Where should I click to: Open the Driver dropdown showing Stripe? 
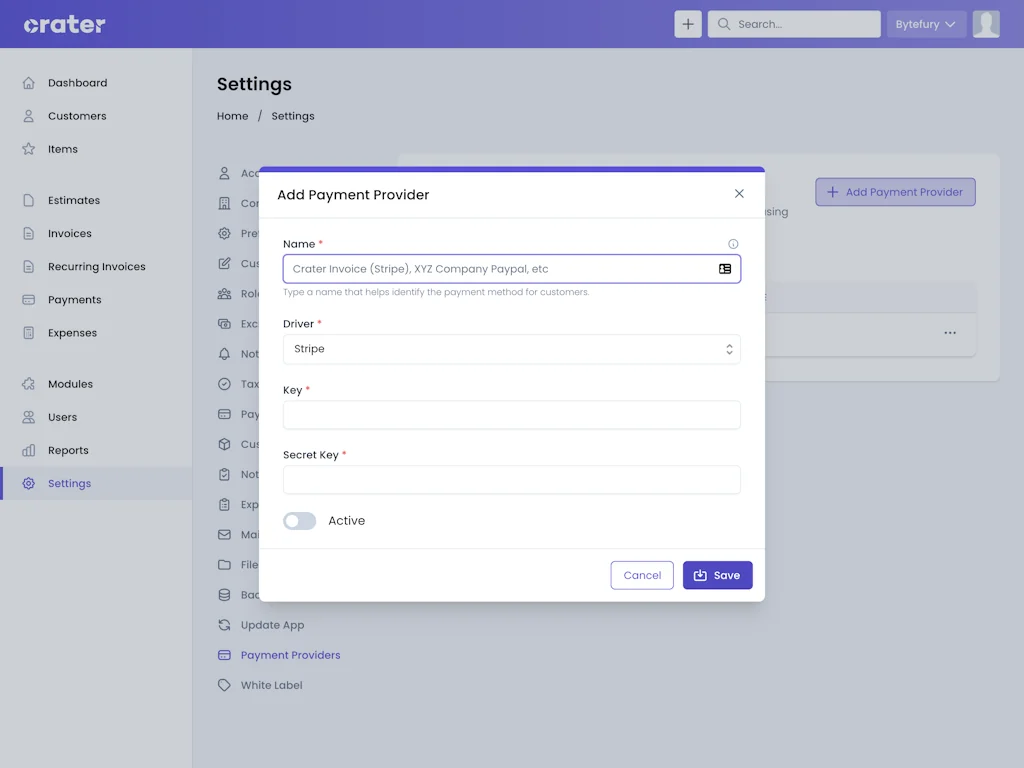511,349
